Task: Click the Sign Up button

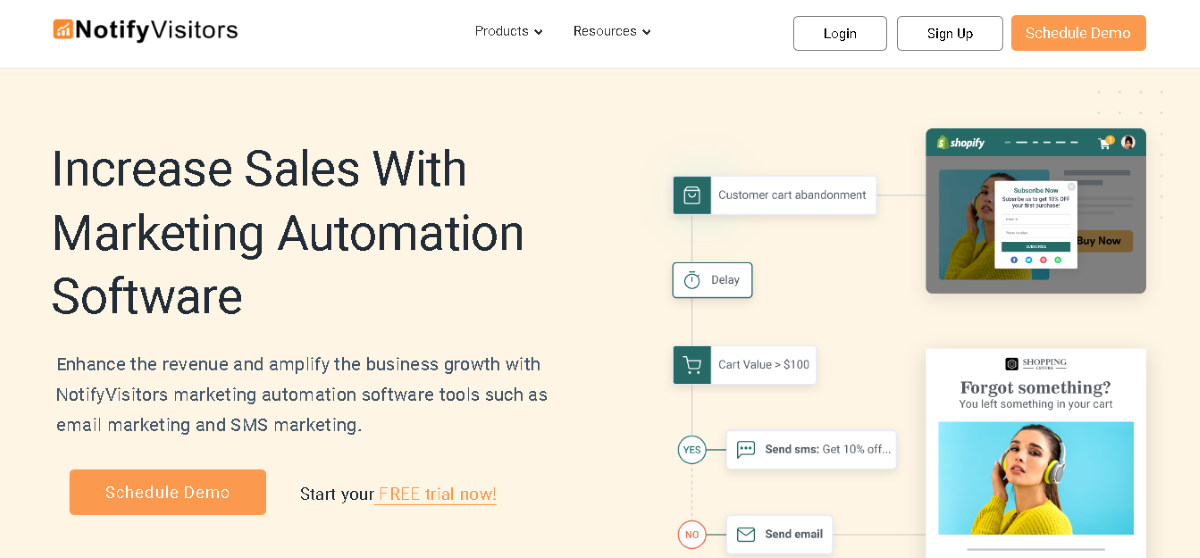Action: click(x=950, y=33)
